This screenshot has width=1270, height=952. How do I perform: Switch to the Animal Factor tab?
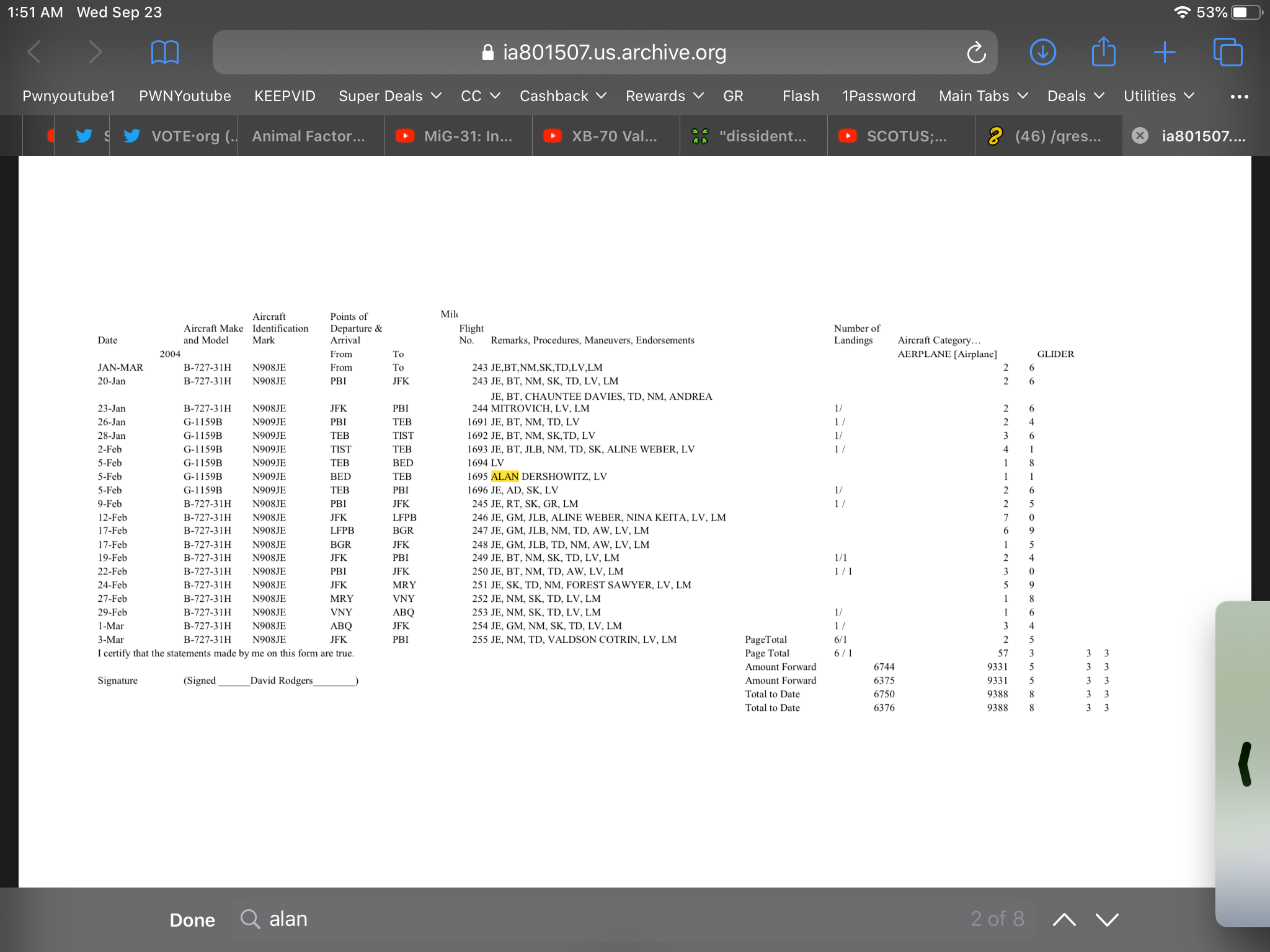pyautogui.click(x=310, y=136)
